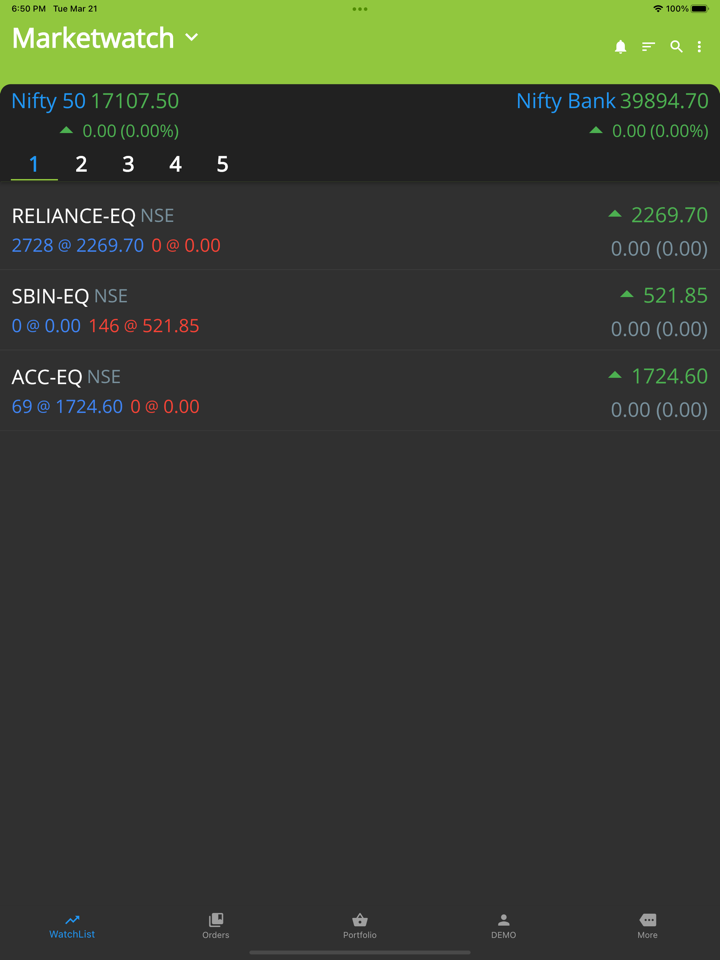720x960 pixels.
Task: Open the SBIN-EQ stock row
Action: pyautogui.click(x=360, y=310)
